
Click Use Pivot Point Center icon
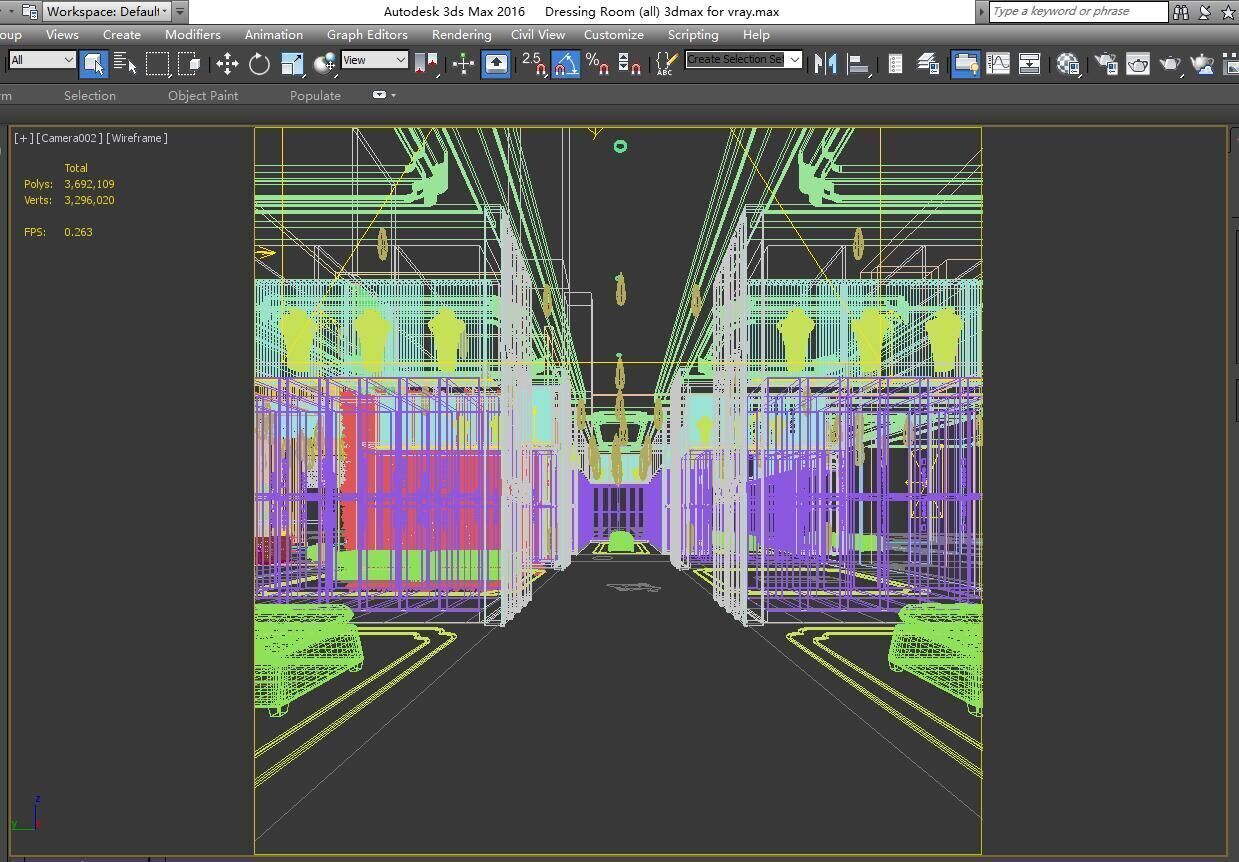(425, 64)
